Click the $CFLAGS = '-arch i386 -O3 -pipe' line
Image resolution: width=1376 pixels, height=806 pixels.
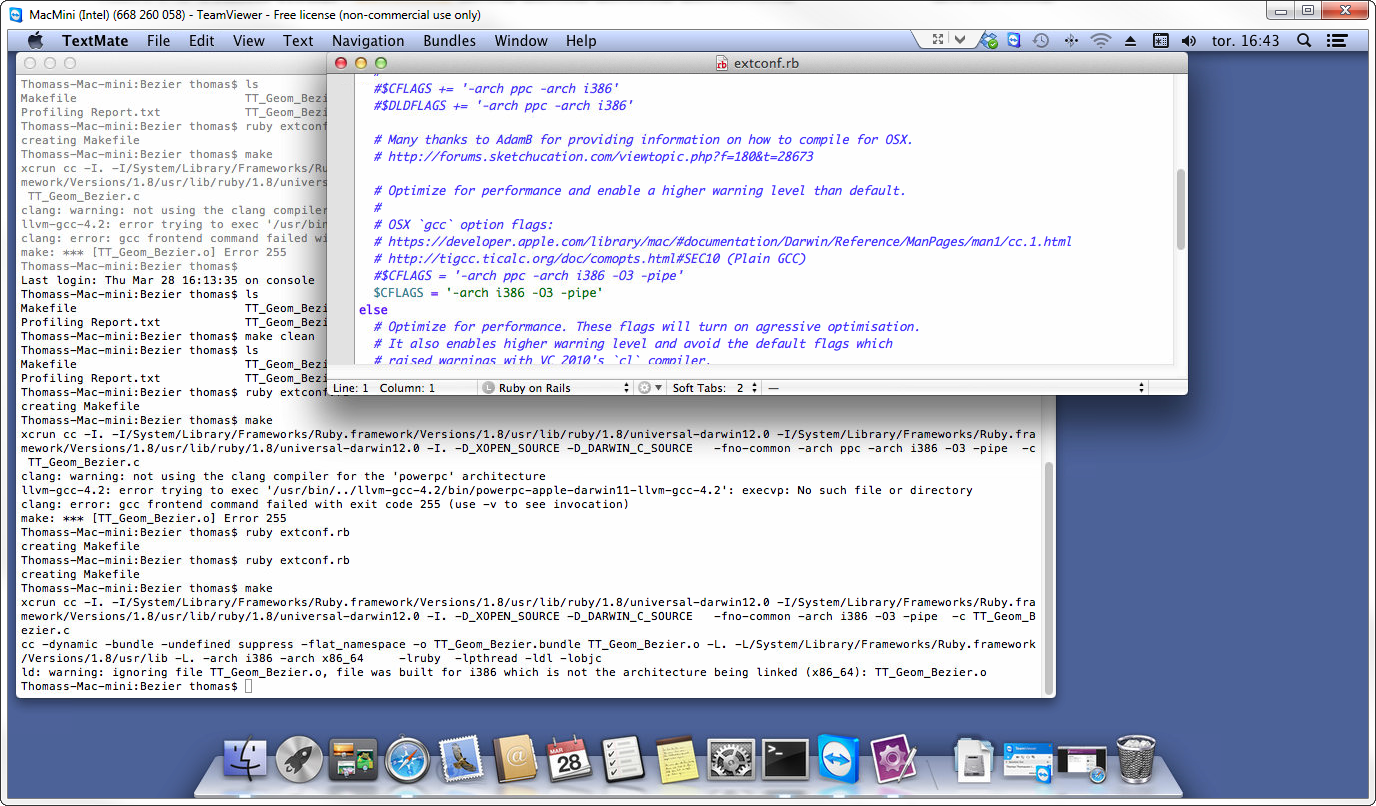[x=488, y=292]
